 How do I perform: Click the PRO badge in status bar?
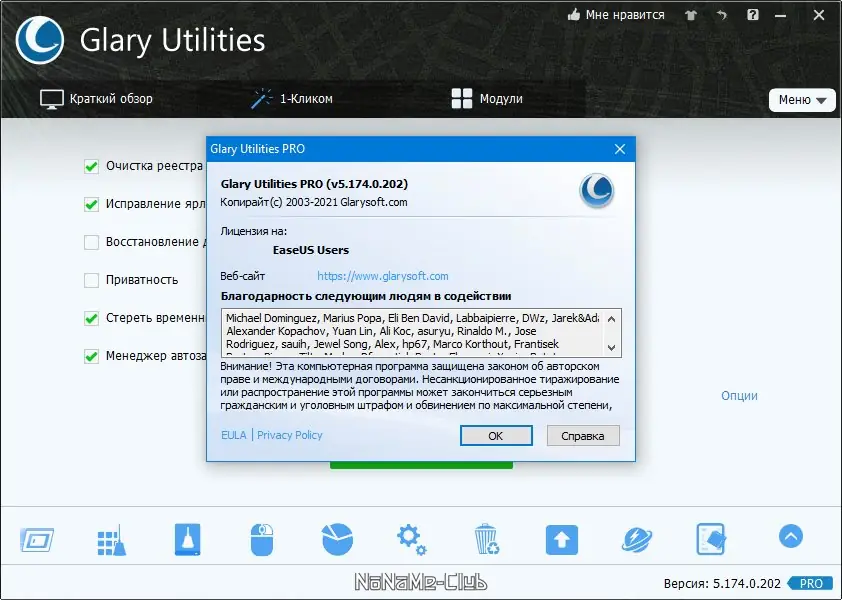click(810, 583)
